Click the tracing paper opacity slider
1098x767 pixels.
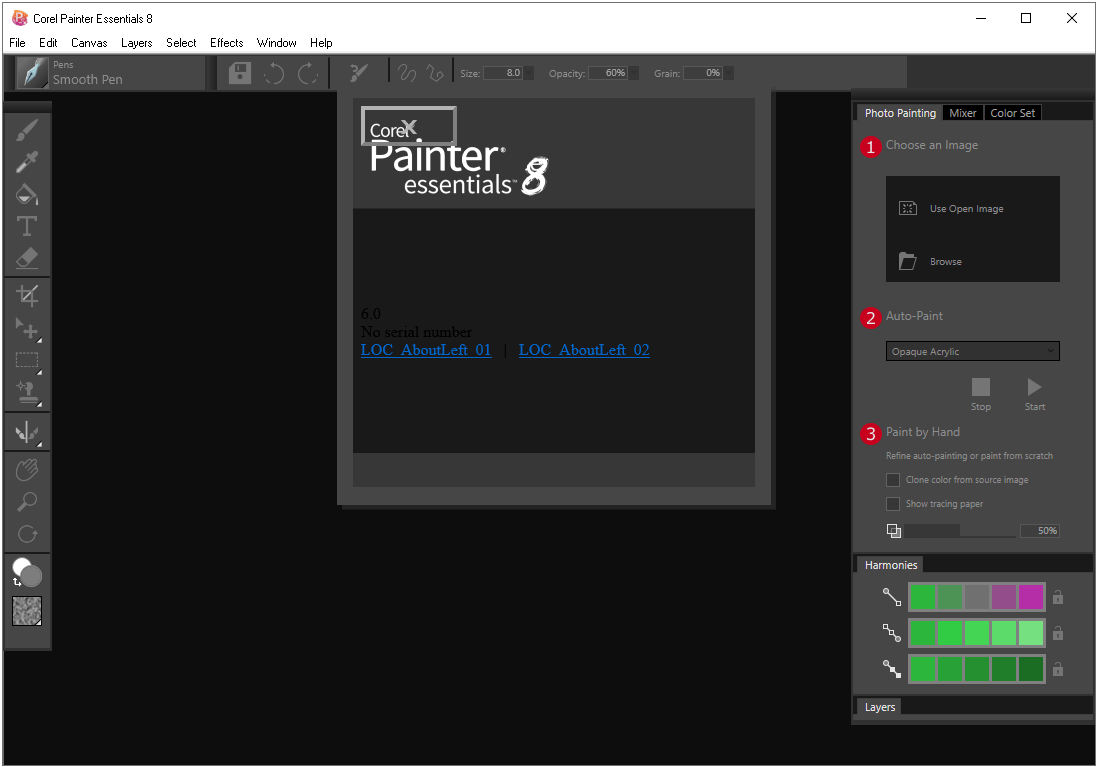960,531
